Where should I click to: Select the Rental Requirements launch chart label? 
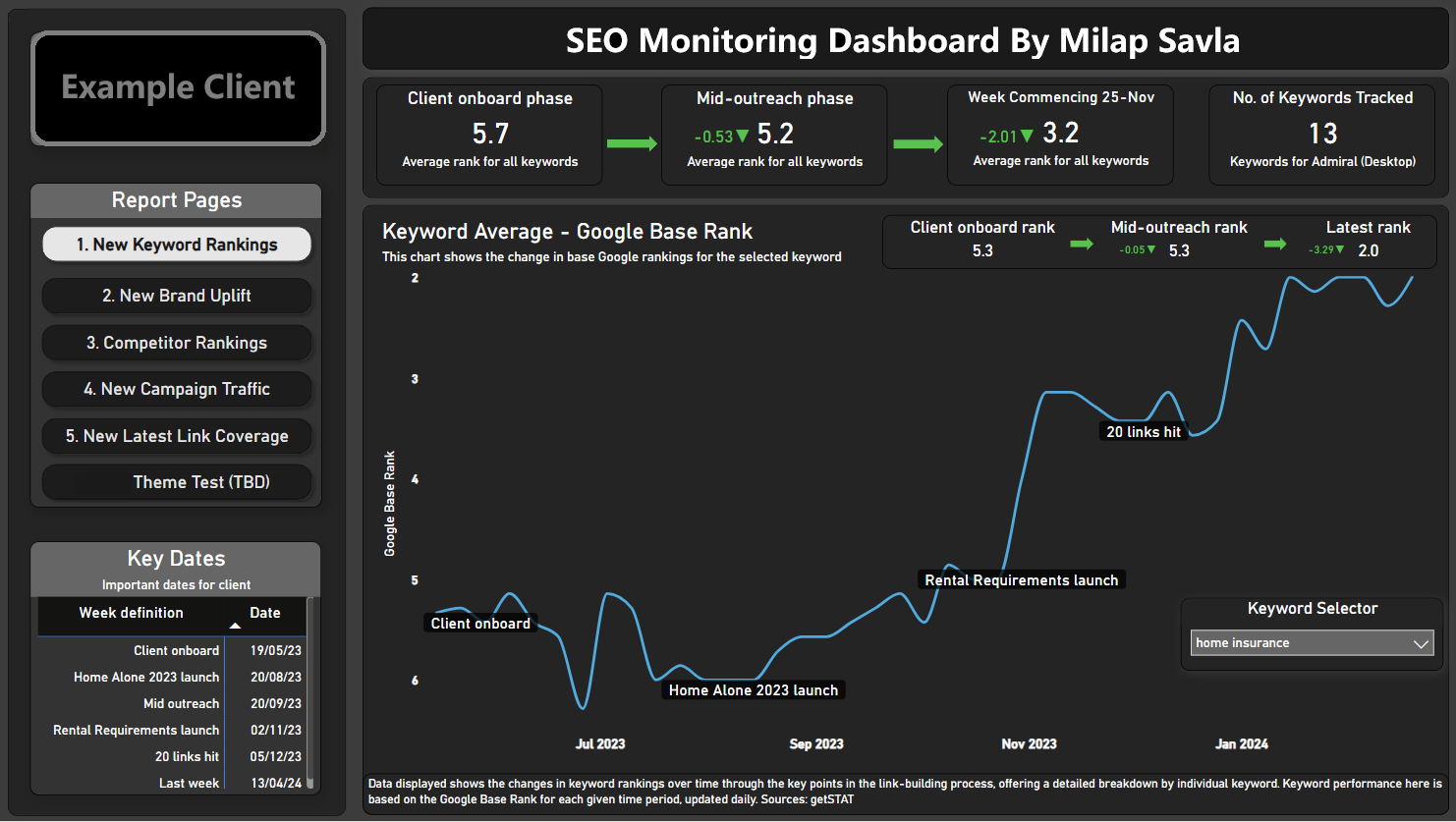[x=1021, y=580]
